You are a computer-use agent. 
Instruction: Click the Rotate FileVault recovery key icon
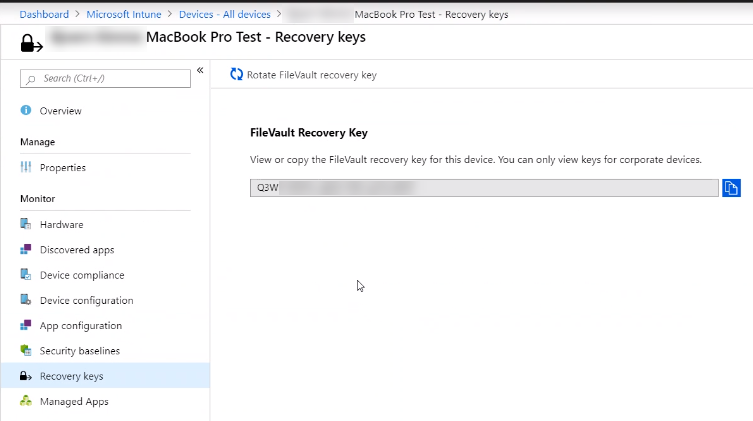(237, 75)
